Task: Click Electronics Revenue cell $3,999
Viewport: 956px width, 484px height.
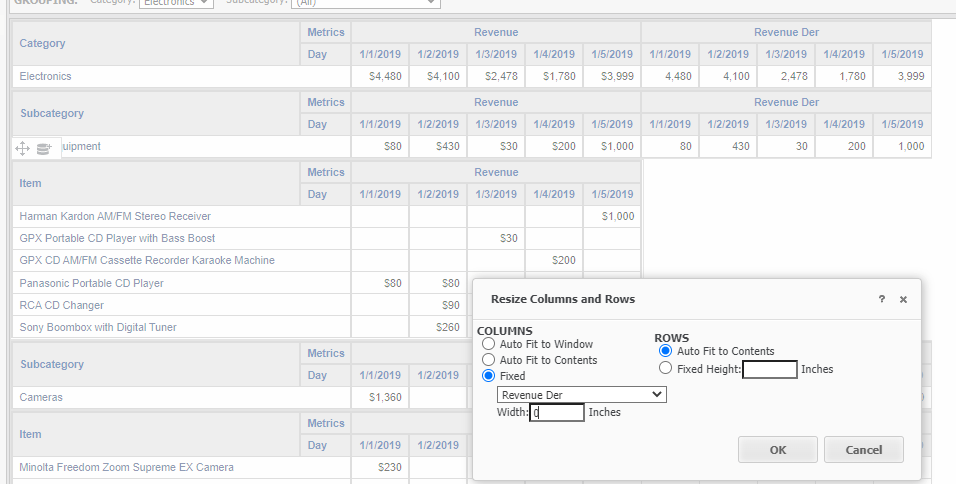Action: pyautogui.click(x=612, y=76)
